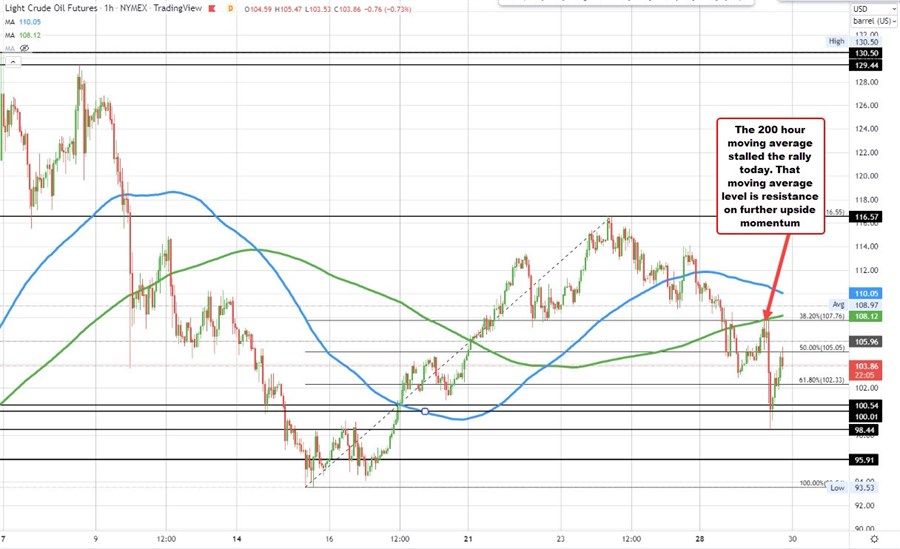This screenshot has height=549, width=900.
Task: Click the green 108.12 MA price label
Action: pos(866,316)
